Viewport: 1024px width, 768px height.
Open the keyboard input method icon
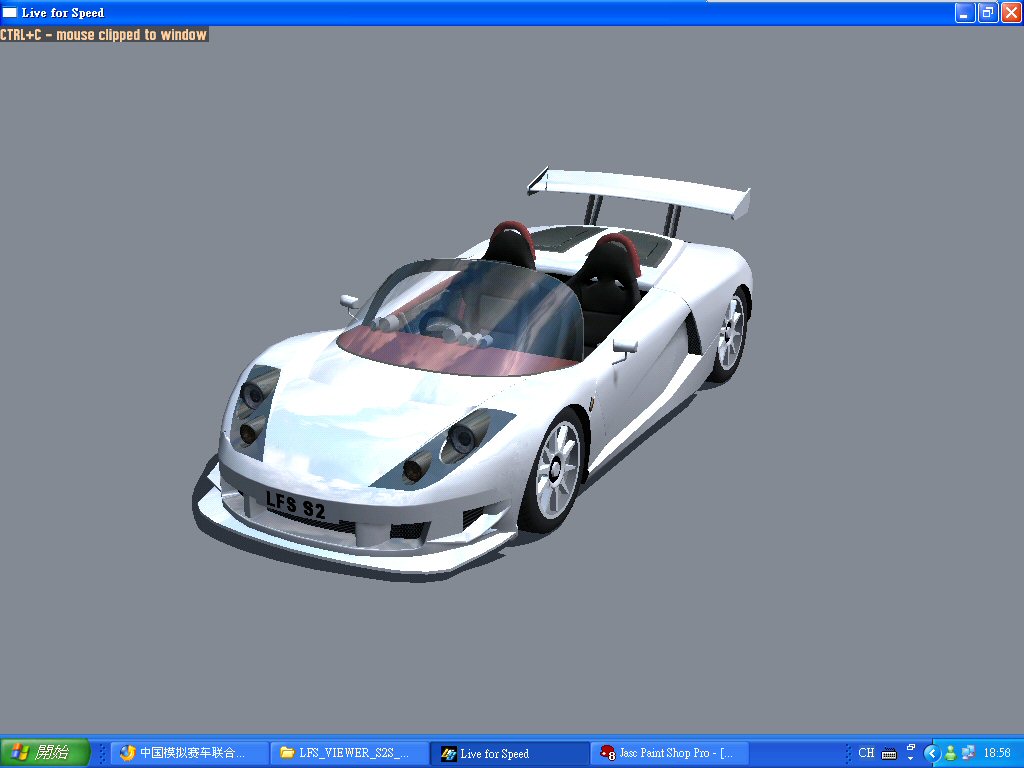pyautogui.click(x=889, y=754)
